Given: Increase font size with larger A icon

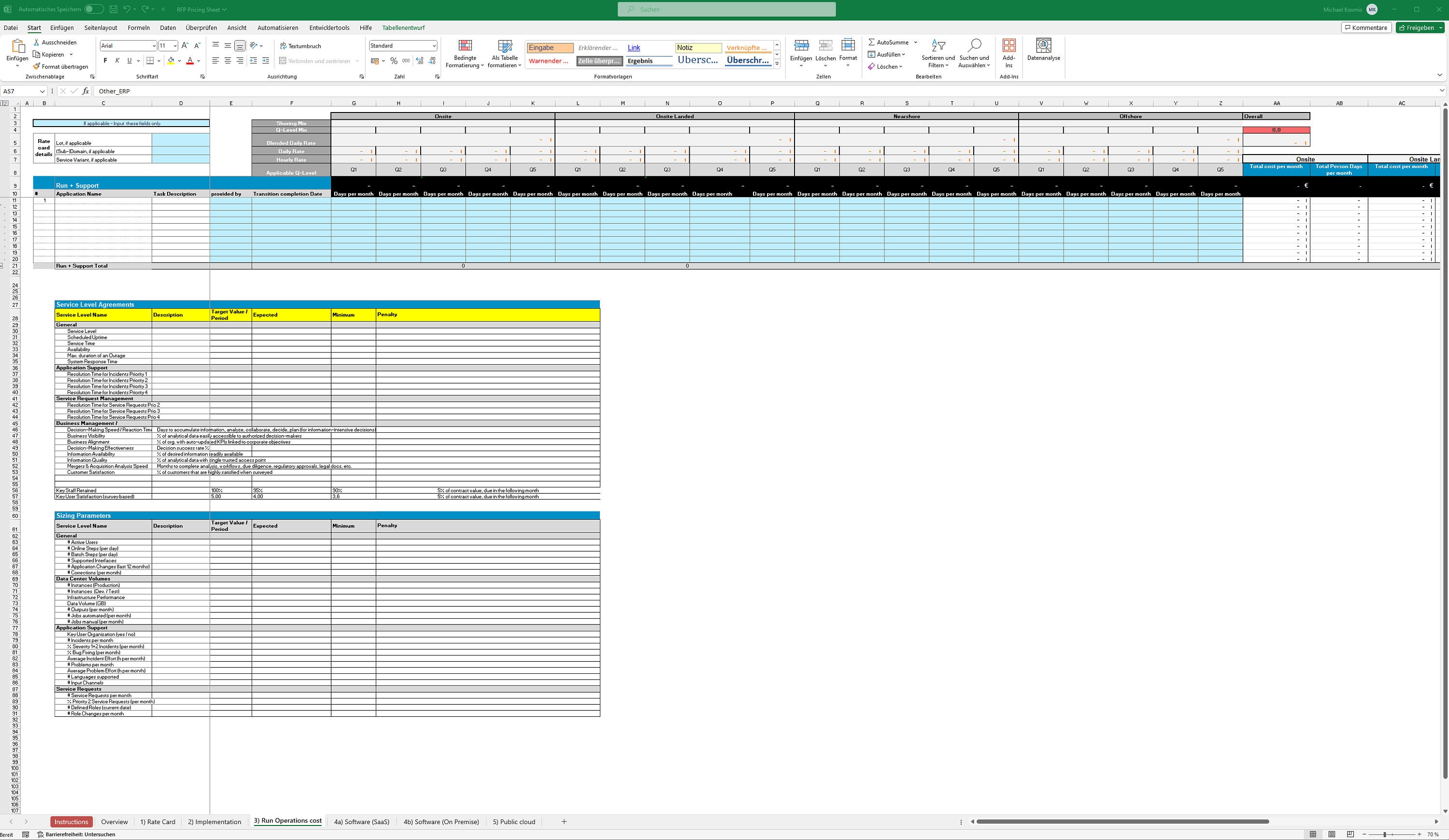Looking at the screenshot, I should [x=185, y=45].
